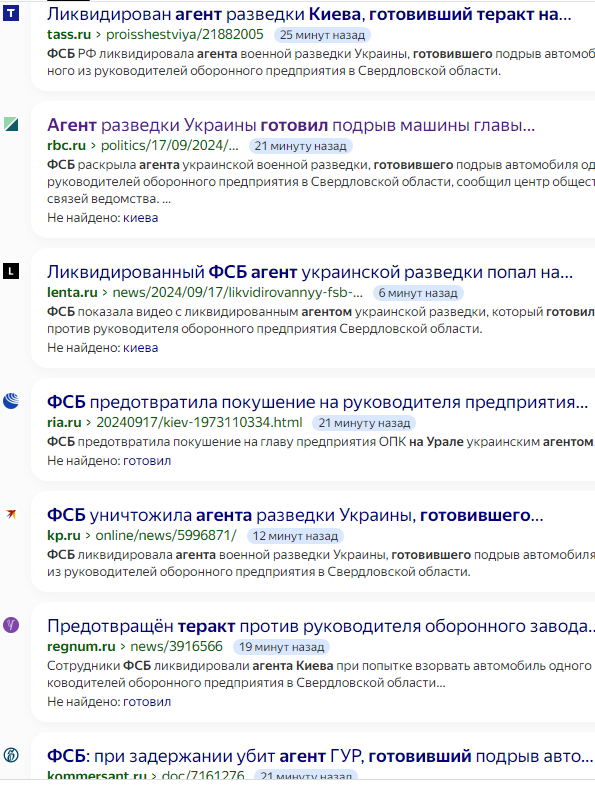The width and height of the screenshot is (595, 786).
Task: Open headline "ФСБ уничтожила агента разведки Украины"
Action: (x=295, y=515)
